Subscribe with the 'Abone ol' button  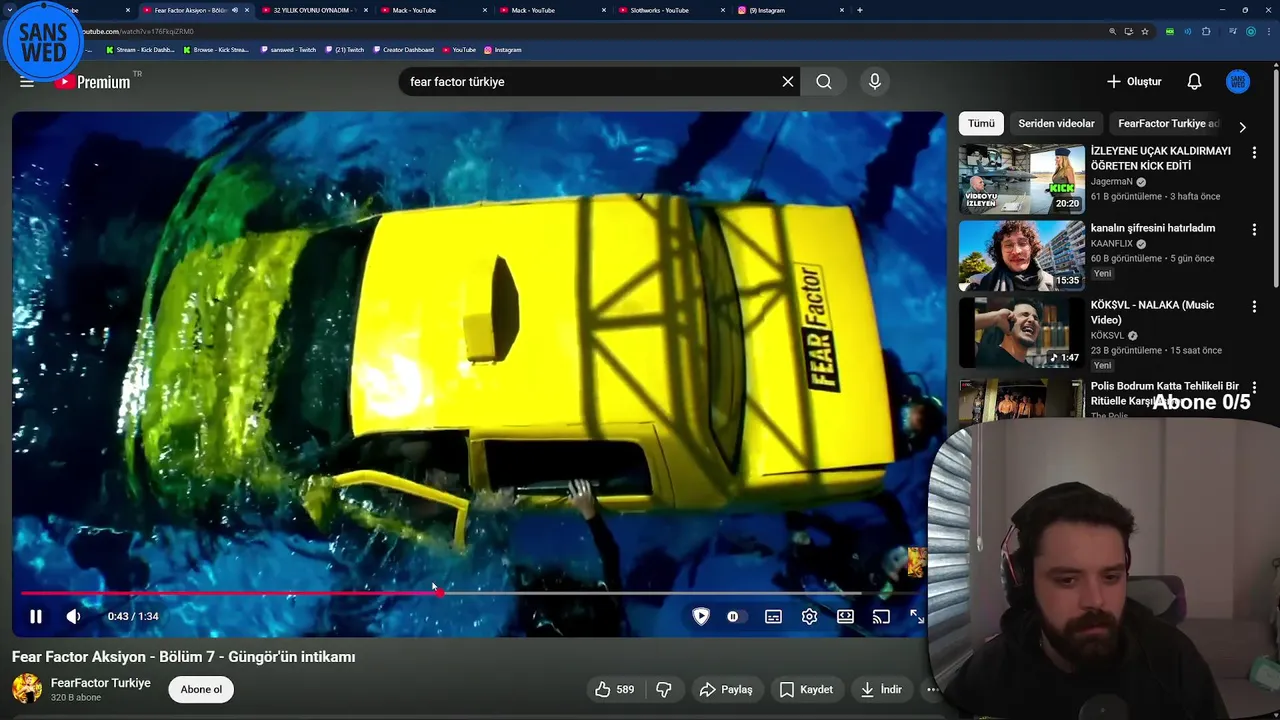coord(201,689)
